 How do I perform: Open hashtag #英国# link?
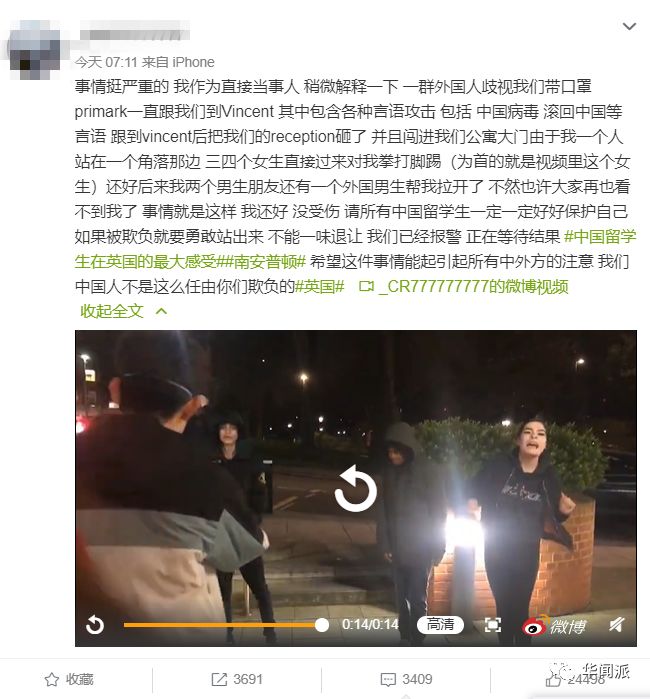320,286
